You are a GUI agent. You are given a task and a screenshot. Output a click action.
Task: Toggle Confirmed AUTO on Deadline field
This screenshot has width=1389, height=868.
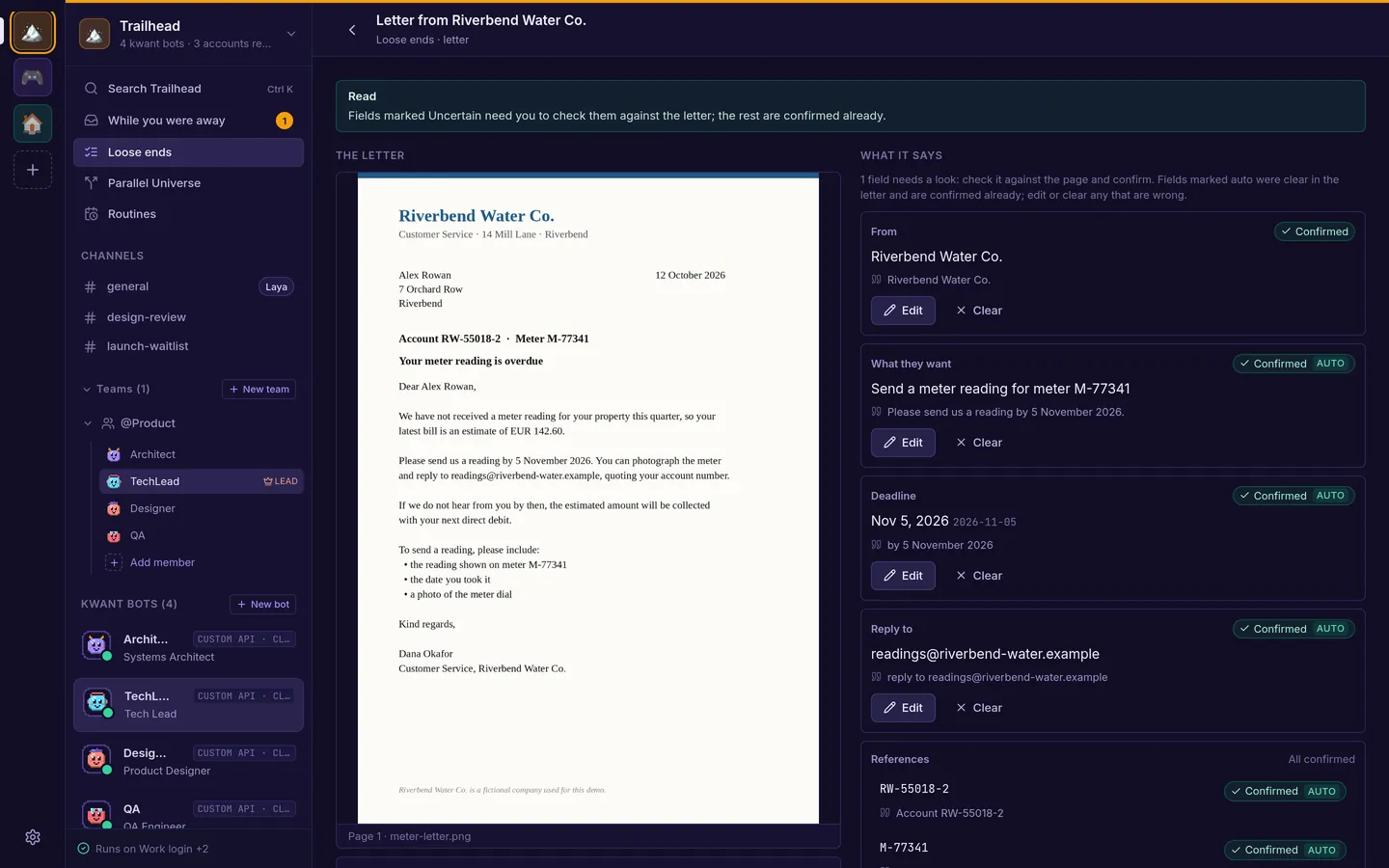point(1294,496)
